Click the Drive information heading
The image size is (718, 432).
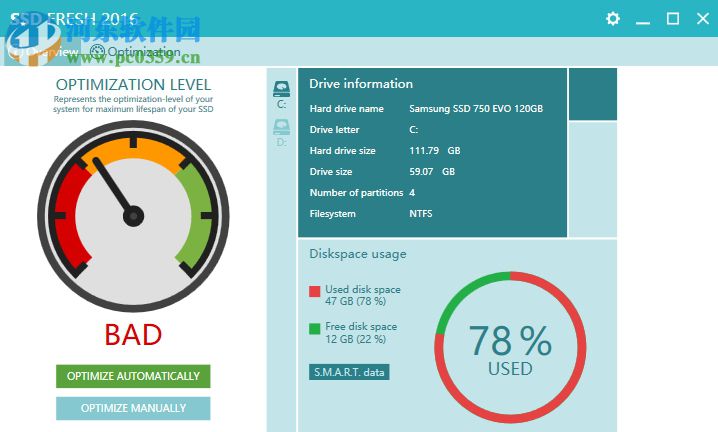pos(361,84)
